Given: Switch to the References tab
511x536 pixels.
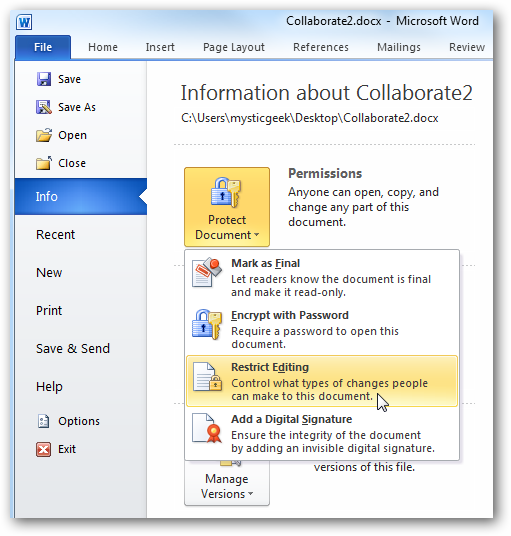Looking at the screenshot, I should (x=321, y=47).
